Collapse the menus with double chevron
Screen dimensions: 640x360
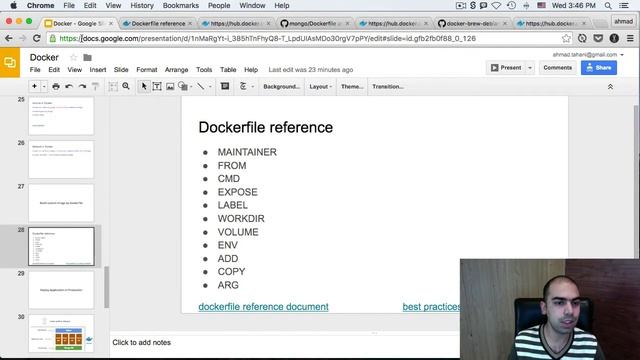pos(610,87)
